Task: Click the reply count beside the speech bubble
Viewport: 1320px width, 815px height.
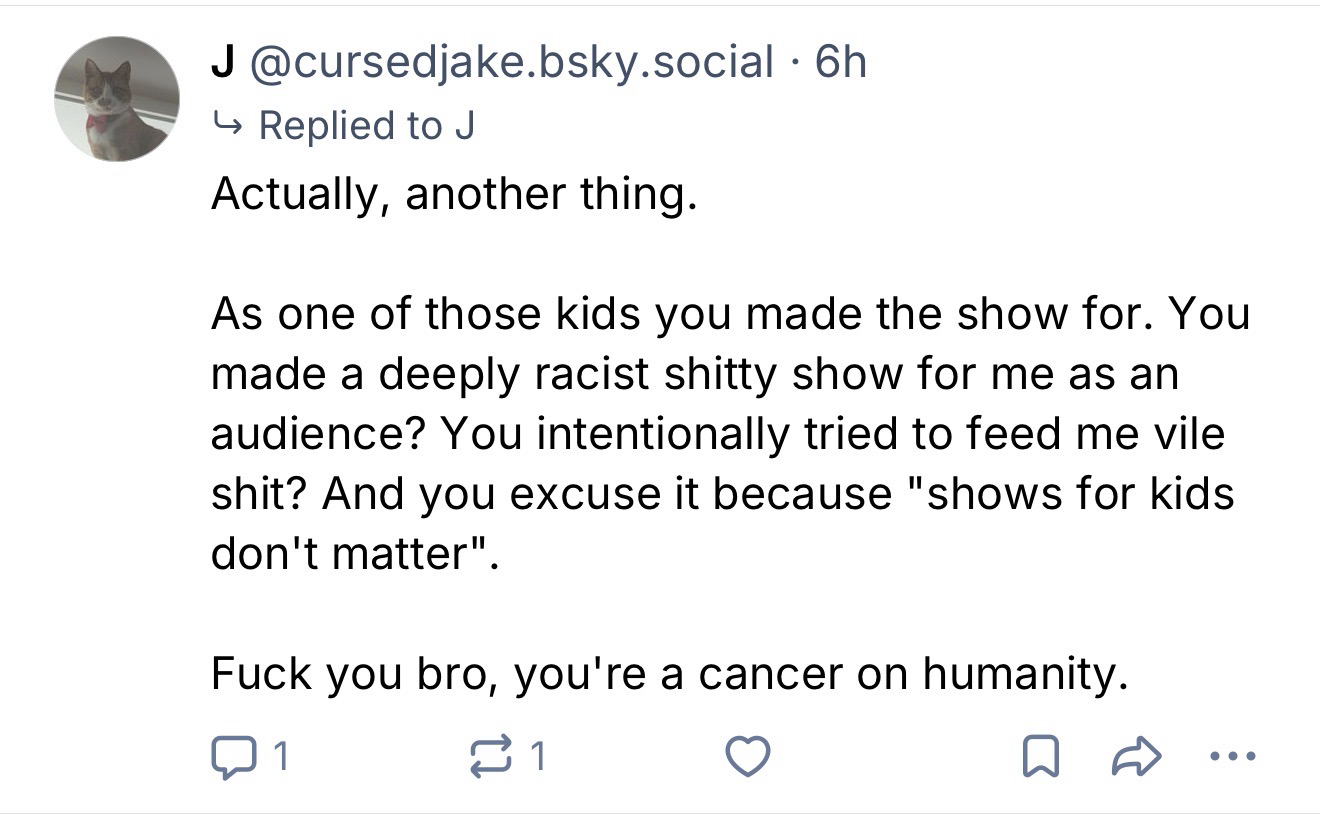Action: (282, 758)
